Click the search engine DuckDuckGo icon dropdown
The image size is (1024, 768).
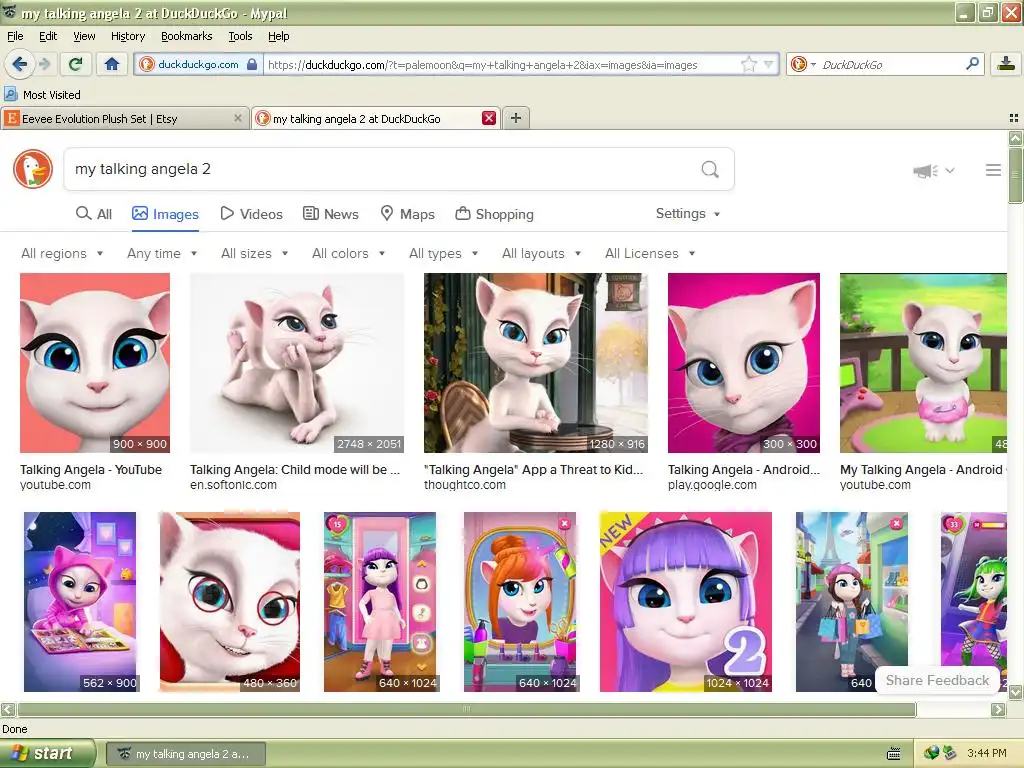point(803,64)
